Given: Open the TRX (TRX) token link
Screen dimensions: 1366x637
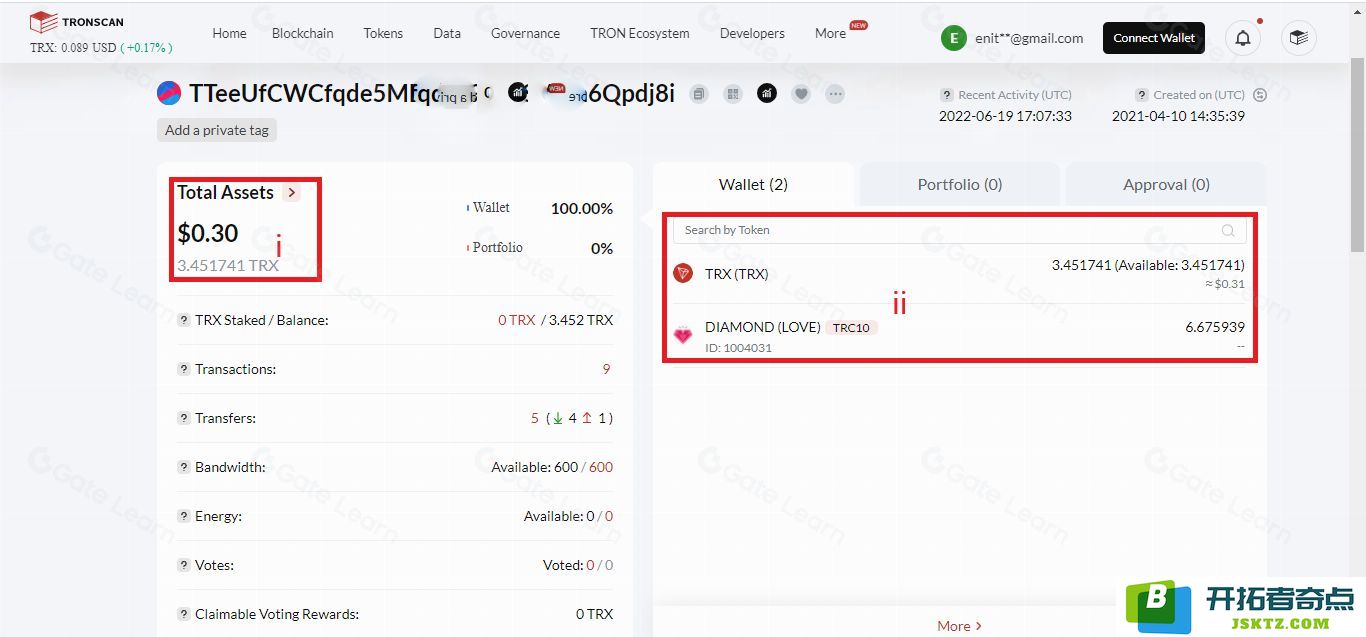Looking at the screenshot, I should pos(736,273).
